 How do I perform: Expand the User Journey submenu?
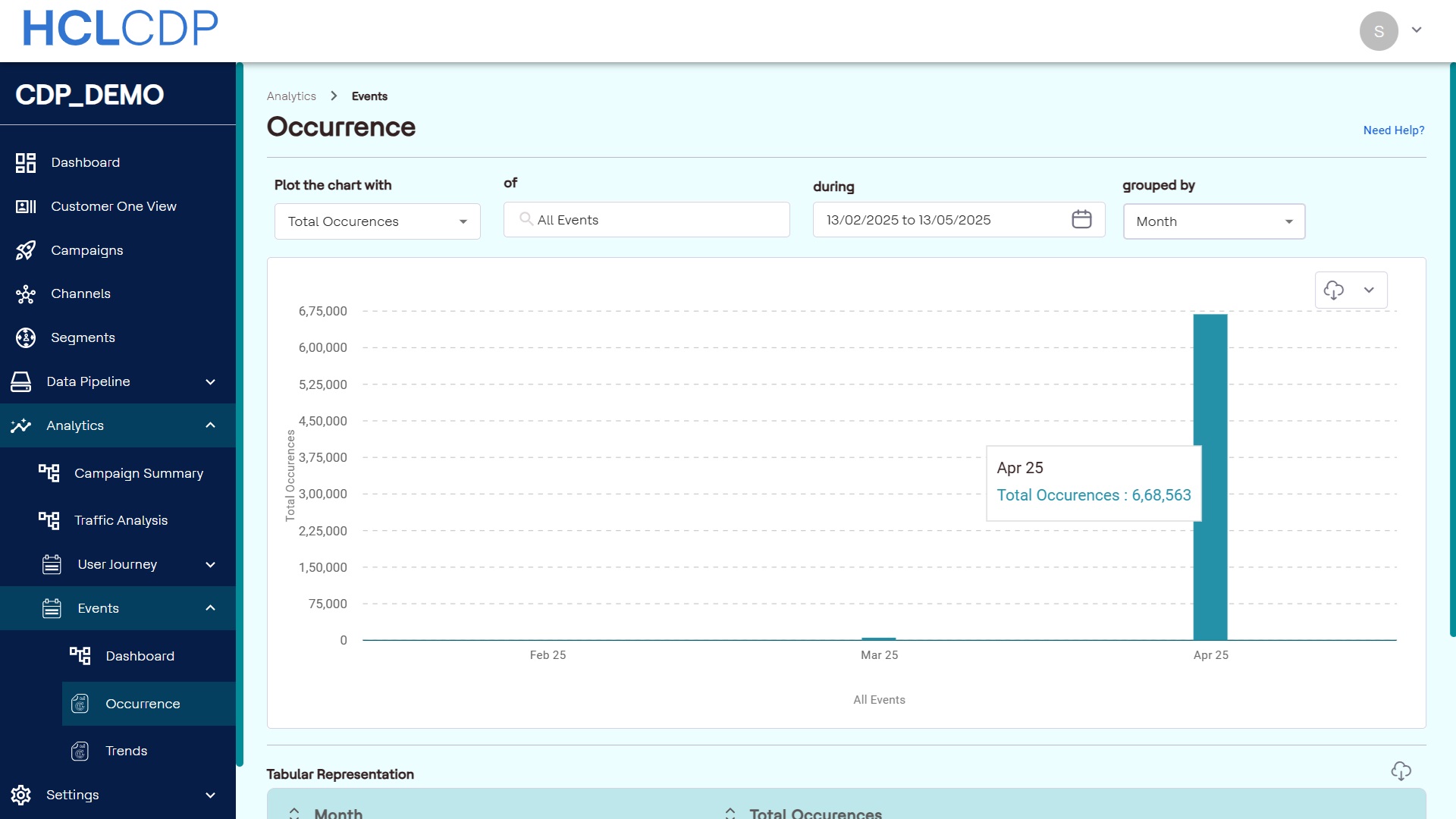(210, 565)
